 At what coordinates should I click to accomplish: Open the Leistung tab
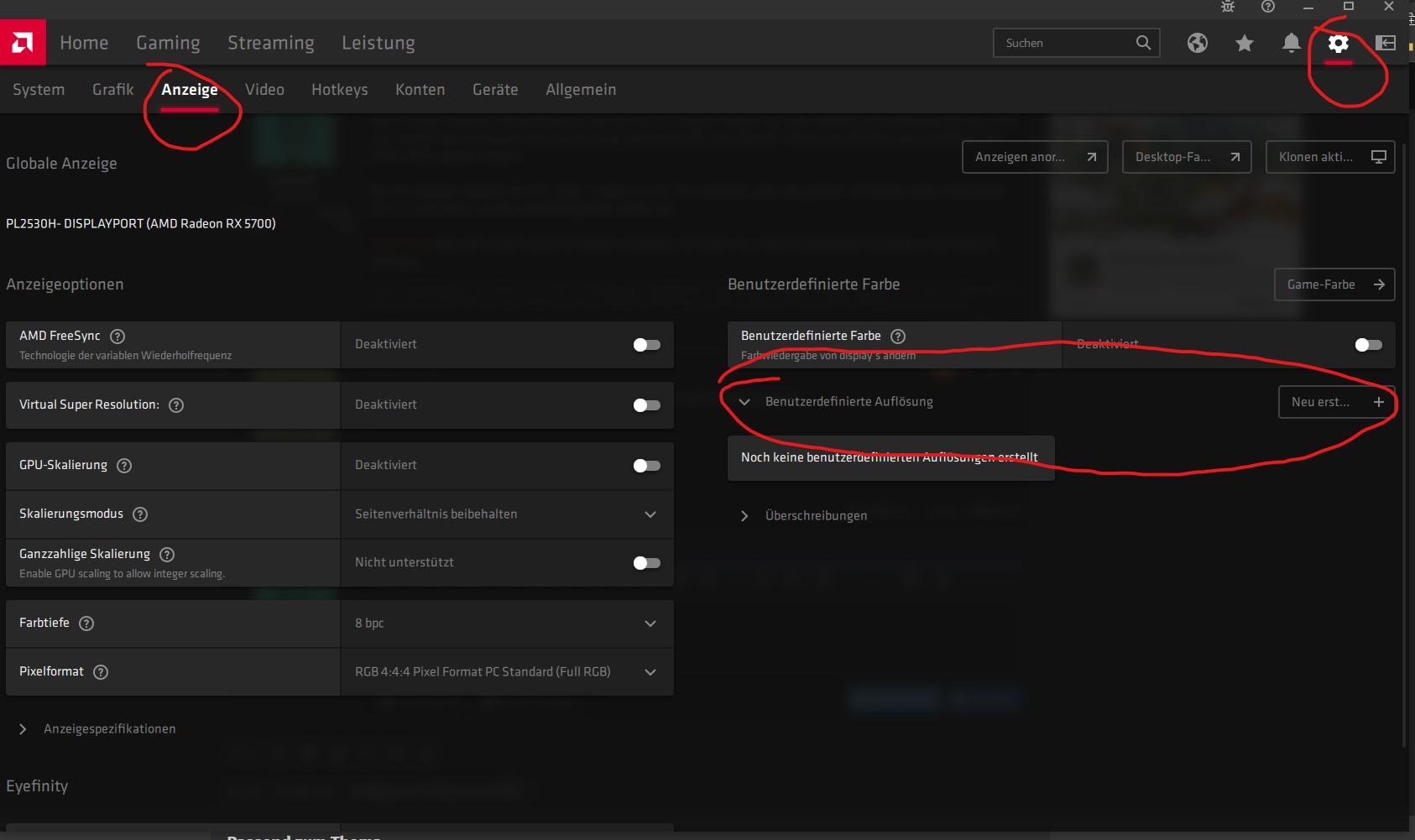379,43
